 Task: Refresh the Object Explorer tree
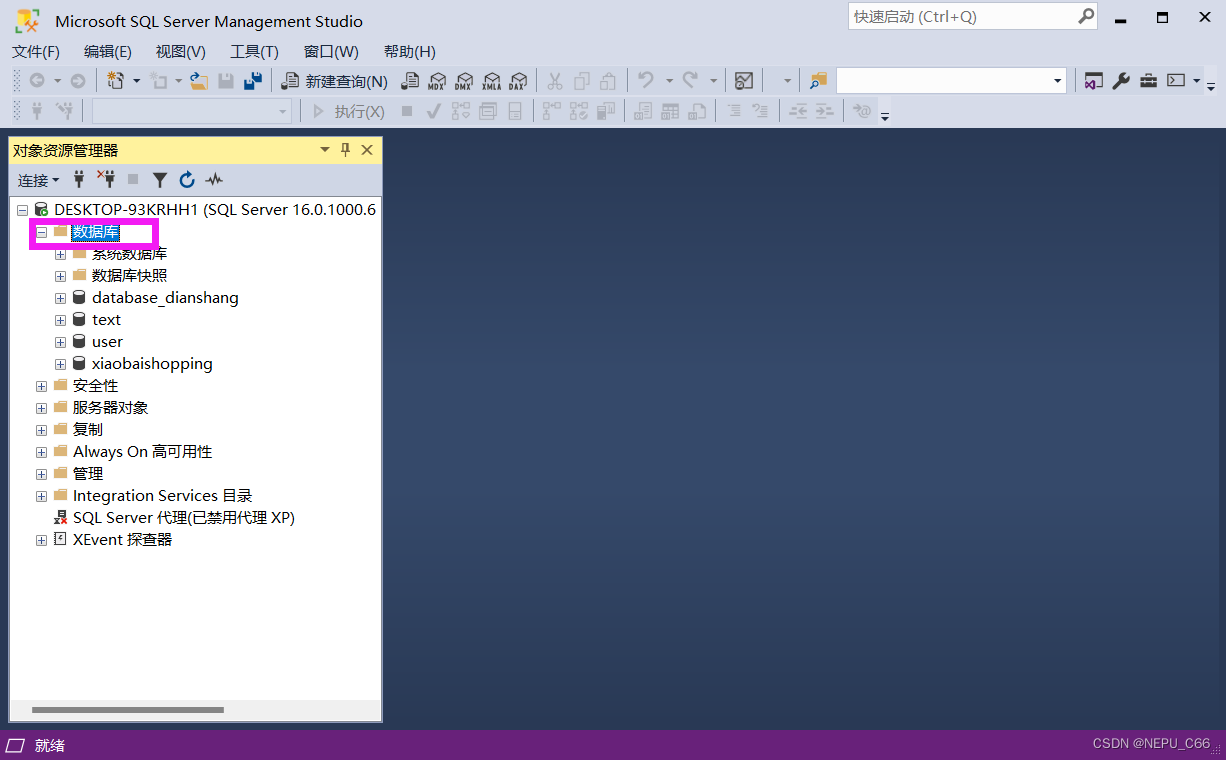(187, 180)
